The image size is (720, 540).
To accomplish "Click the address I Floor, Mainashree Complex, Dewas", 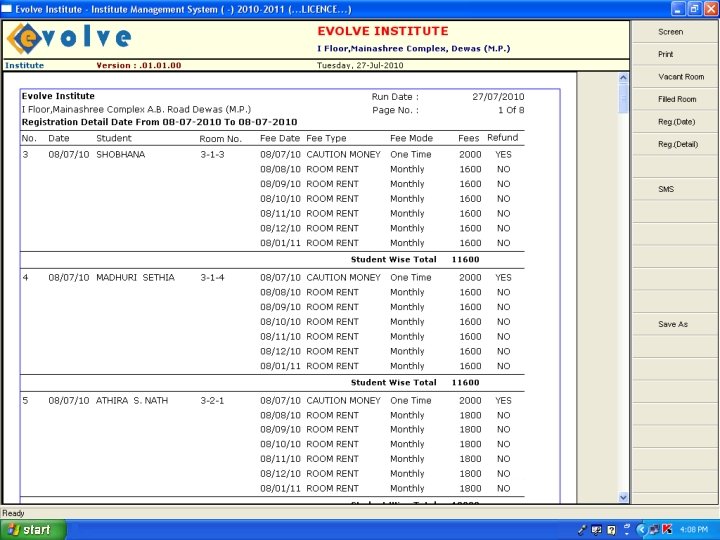I will point(414,49).
